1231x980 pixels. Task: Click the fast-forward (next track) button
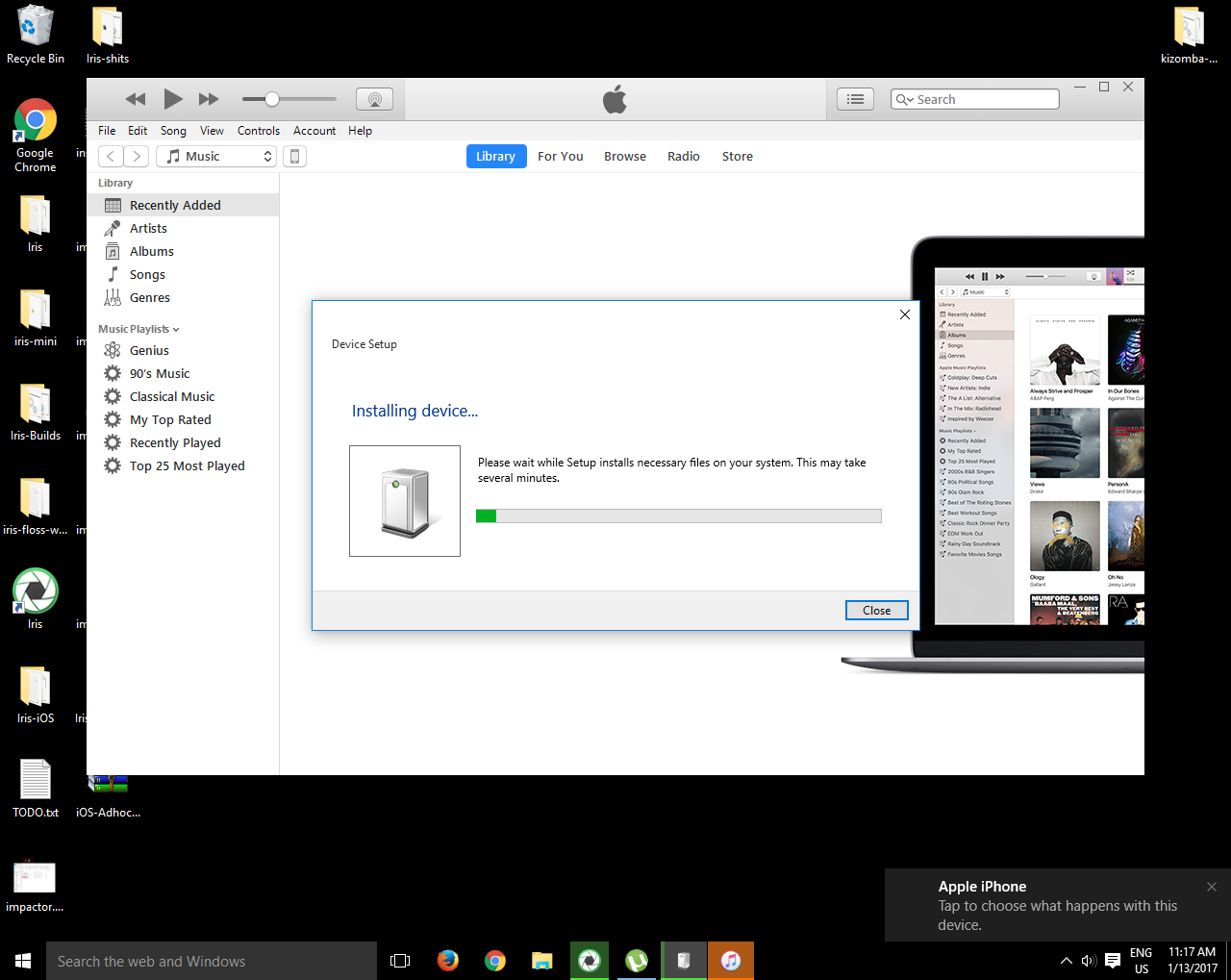pyautogui.click(x=209, y=99)
